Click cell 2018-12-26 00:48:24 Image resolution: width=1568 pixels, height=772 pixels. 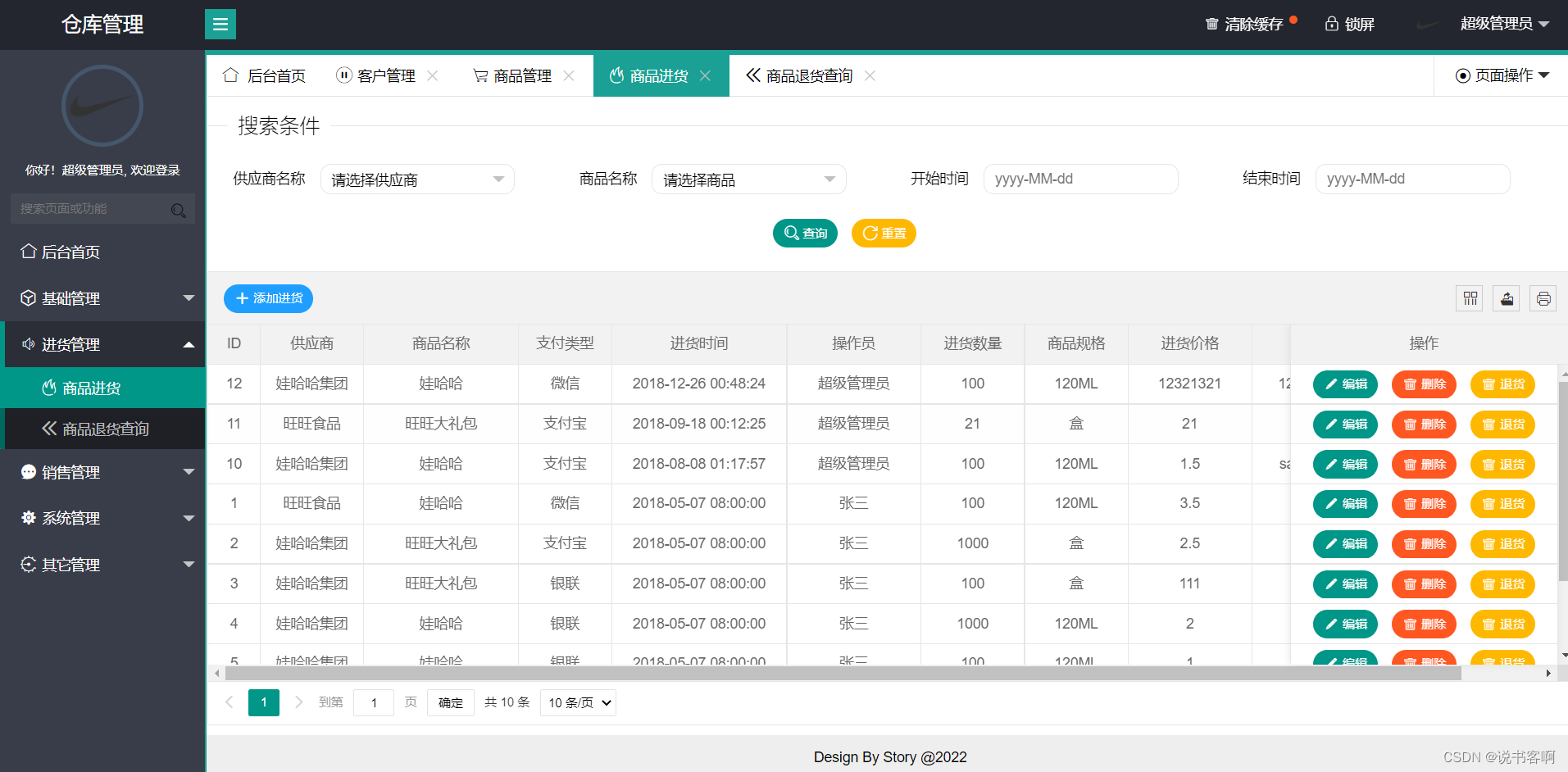[699, 384]
